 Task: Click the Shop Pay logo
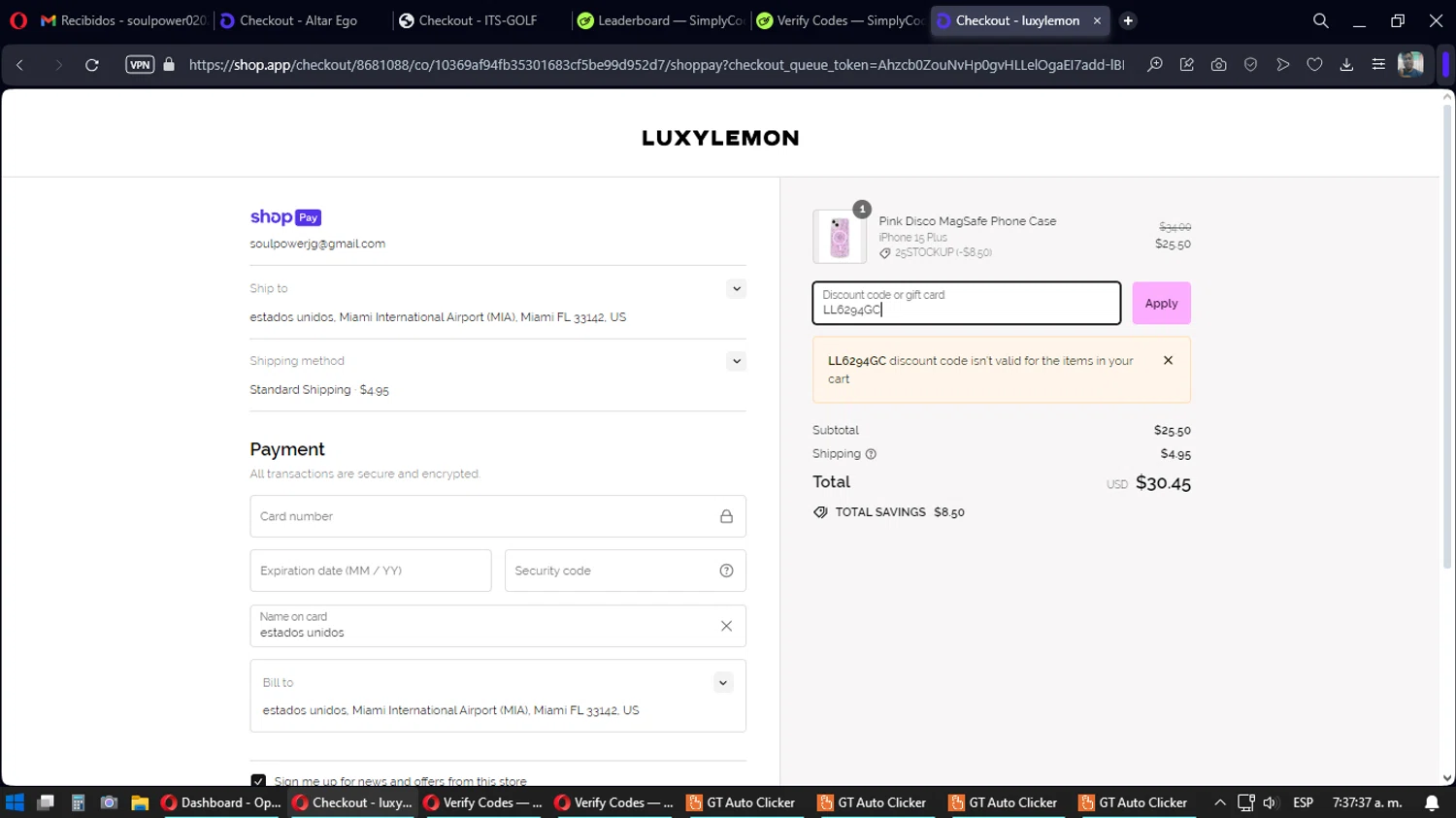pyautogui.click(x=285, y=217)
